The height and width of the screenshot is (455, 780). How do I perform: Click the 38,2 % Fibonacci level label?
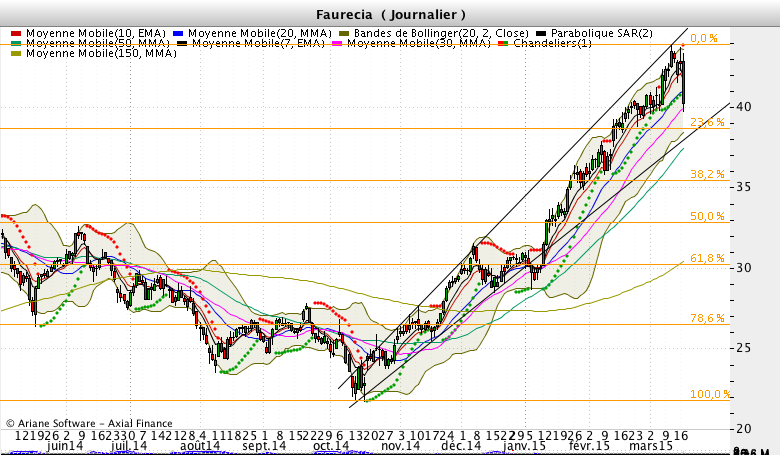pyautogui.click(x=707, y=174)
